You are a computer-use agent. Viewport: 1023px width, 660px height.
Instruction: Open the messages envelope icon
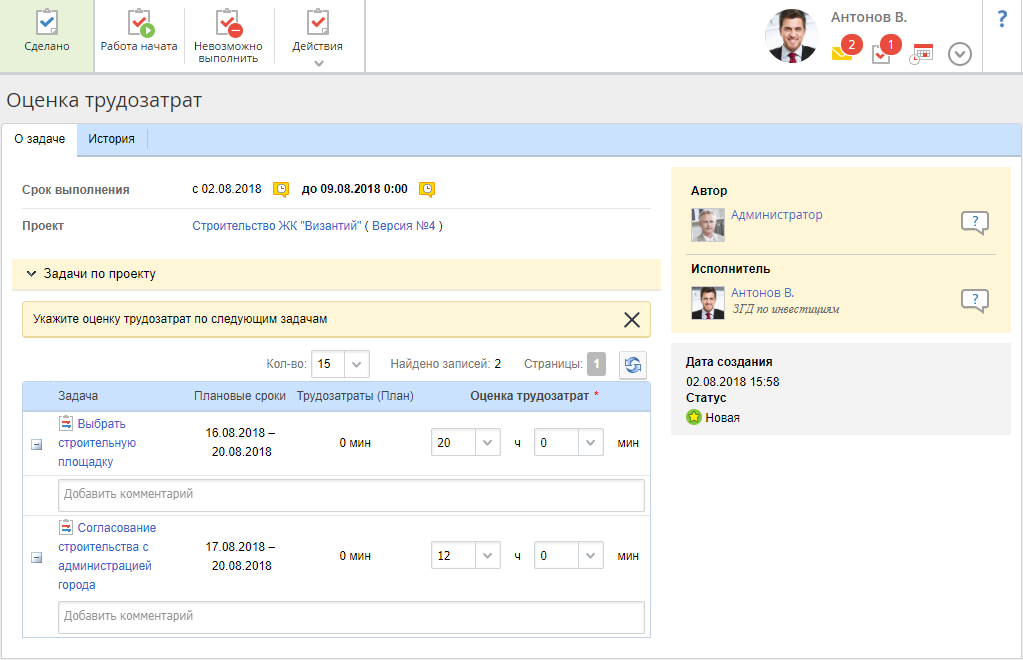click(x=842, y=54)
